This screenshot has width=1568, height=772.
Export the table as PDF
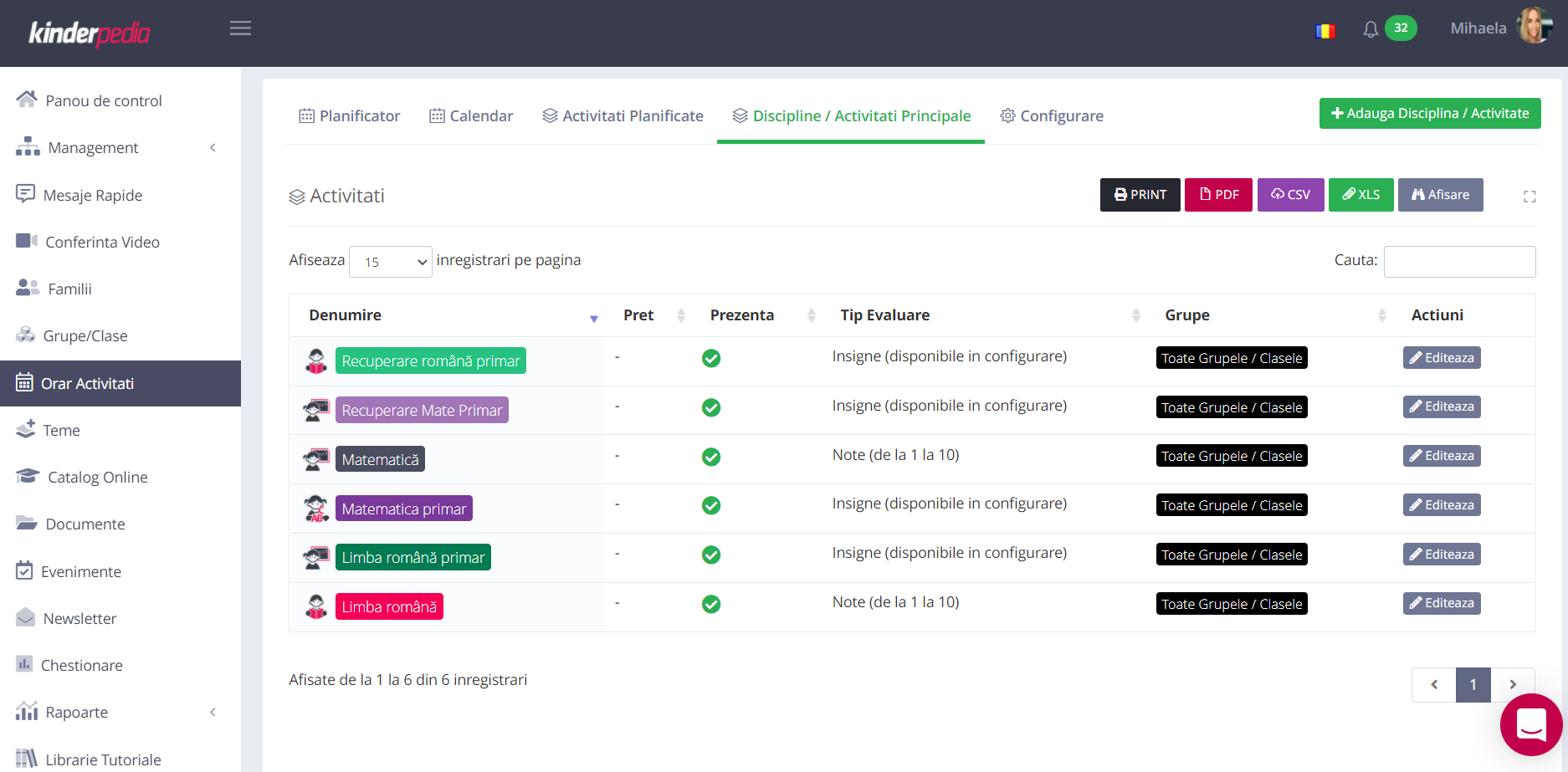(1218, 195)
